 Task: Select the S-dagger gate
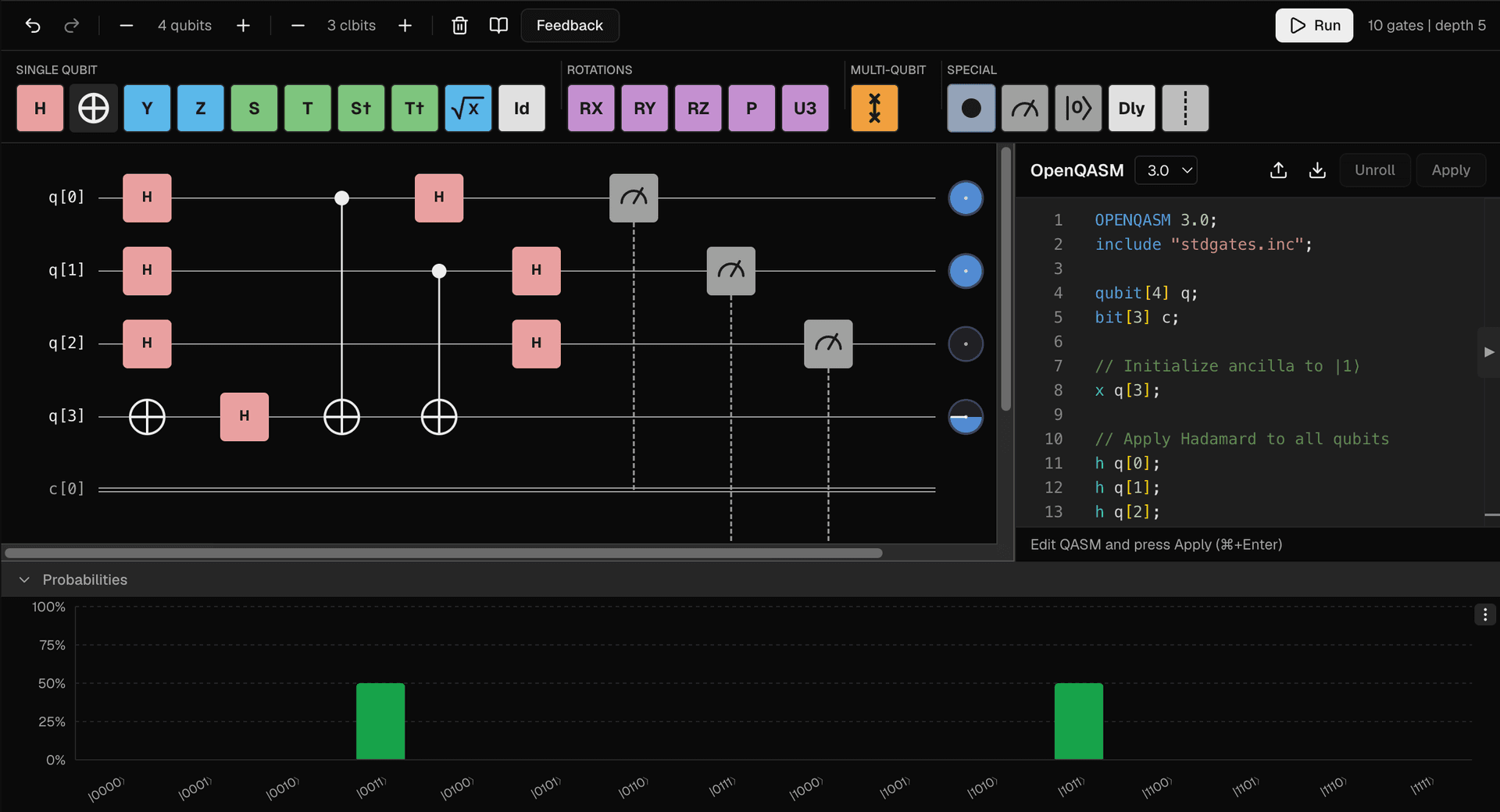(x=361, y=109)
